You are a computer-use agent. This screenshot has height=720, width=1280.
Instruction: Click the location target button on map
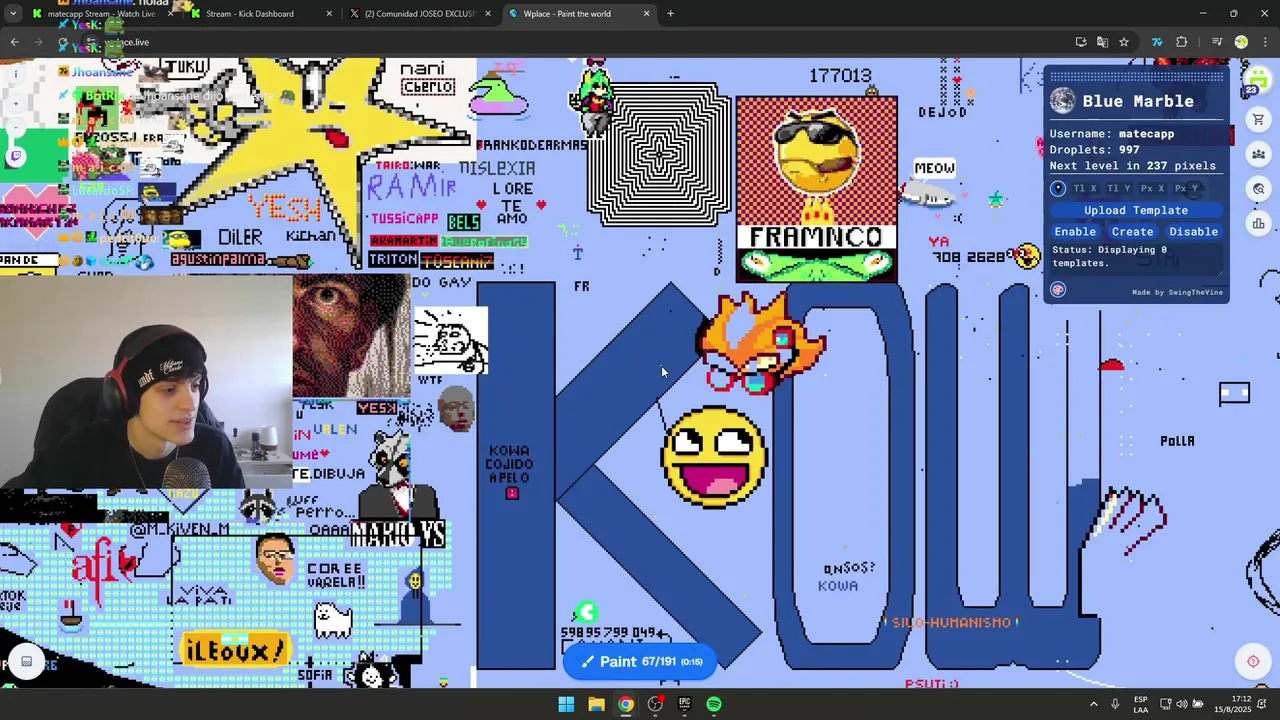pyautogui.click(x=1252, y=661)
